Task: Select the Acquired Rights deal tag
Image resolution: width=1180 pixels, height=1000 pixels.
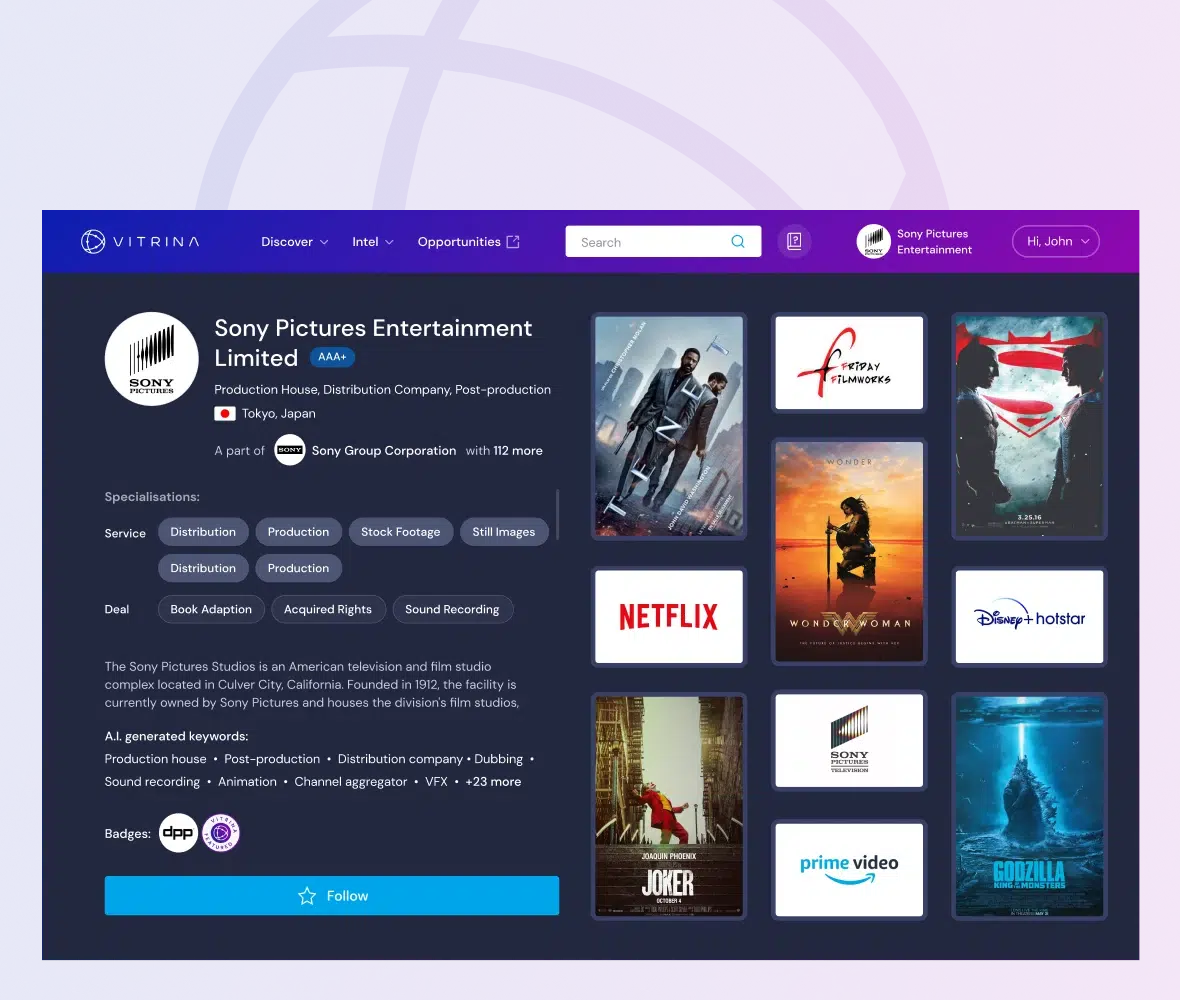Action: coord(327,609)
